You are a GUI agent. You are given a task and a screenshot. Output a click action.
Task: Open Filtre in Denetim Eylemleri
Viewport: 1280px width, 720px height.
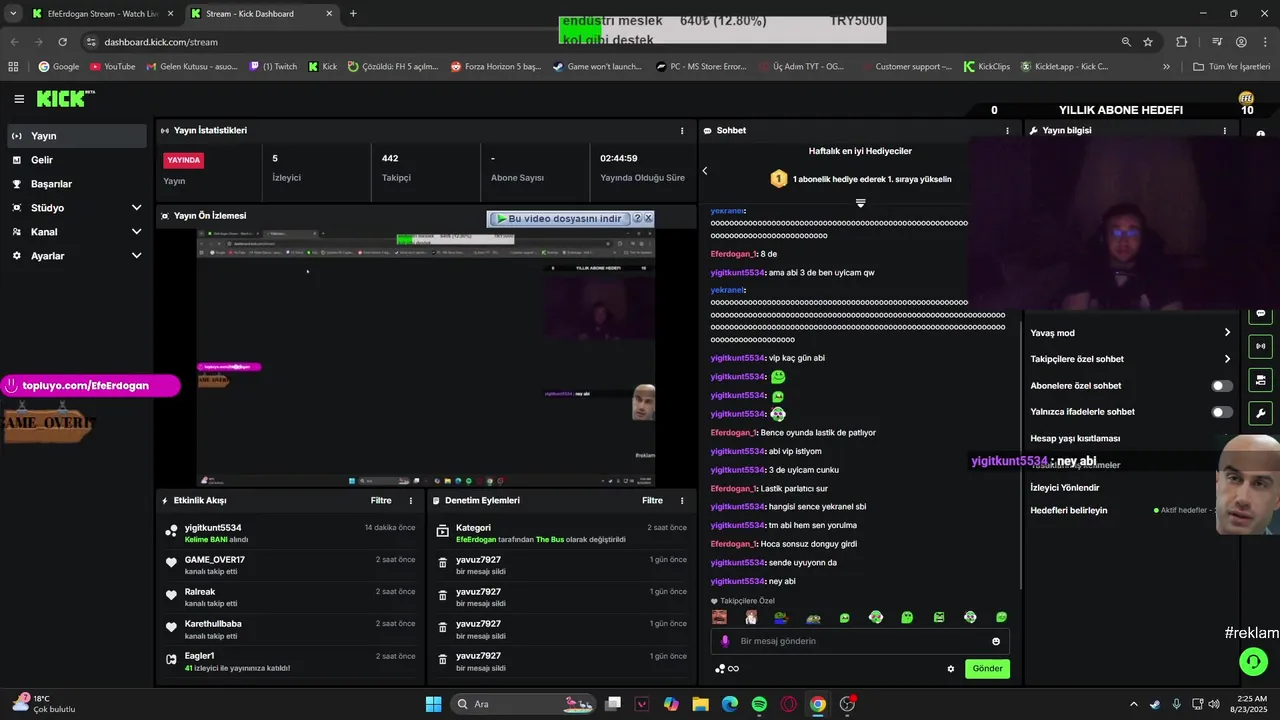pos(652,501)
